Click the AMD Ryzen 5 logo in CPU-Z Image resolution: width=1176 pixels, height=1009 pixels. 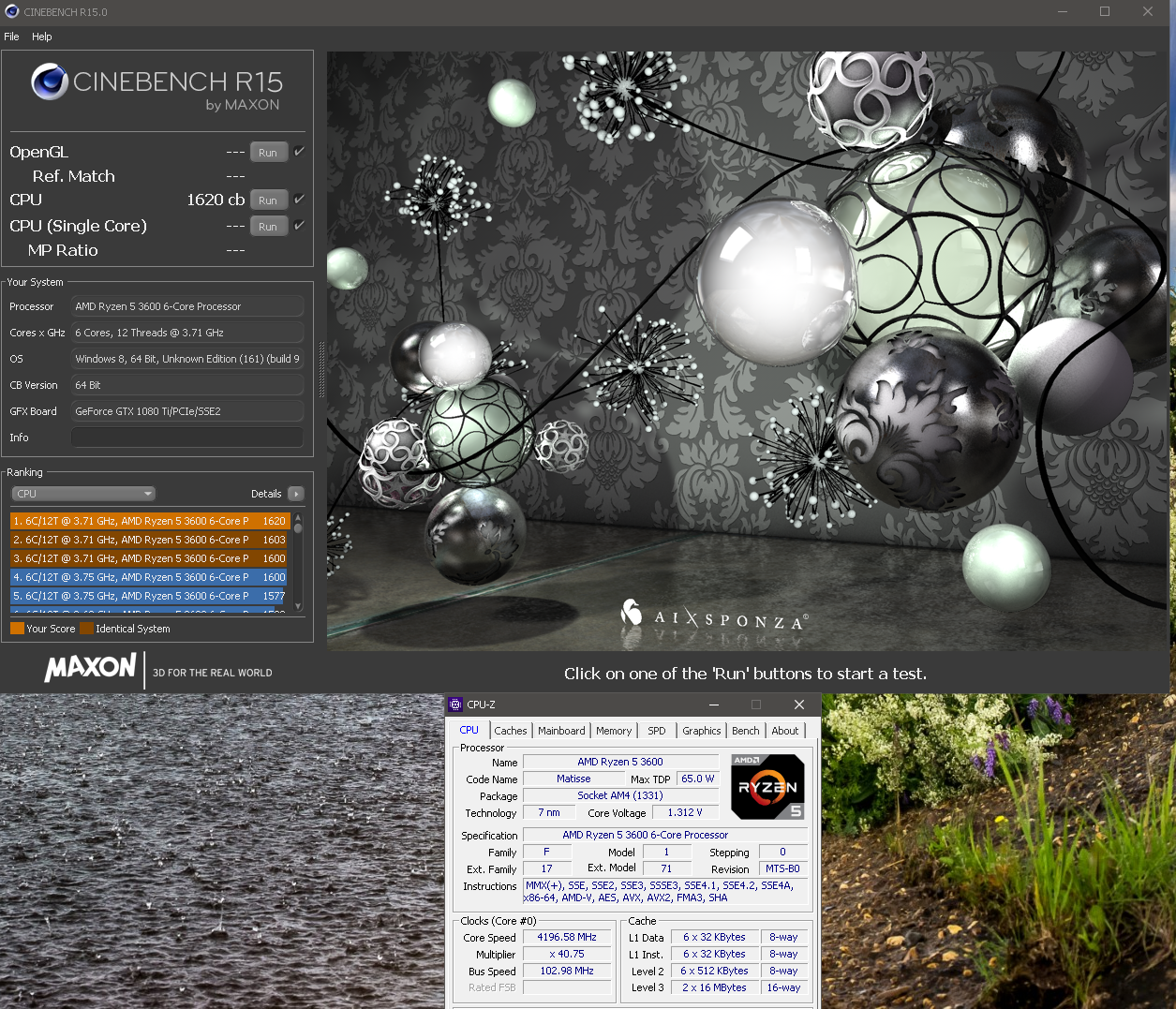tap(767, 787)
